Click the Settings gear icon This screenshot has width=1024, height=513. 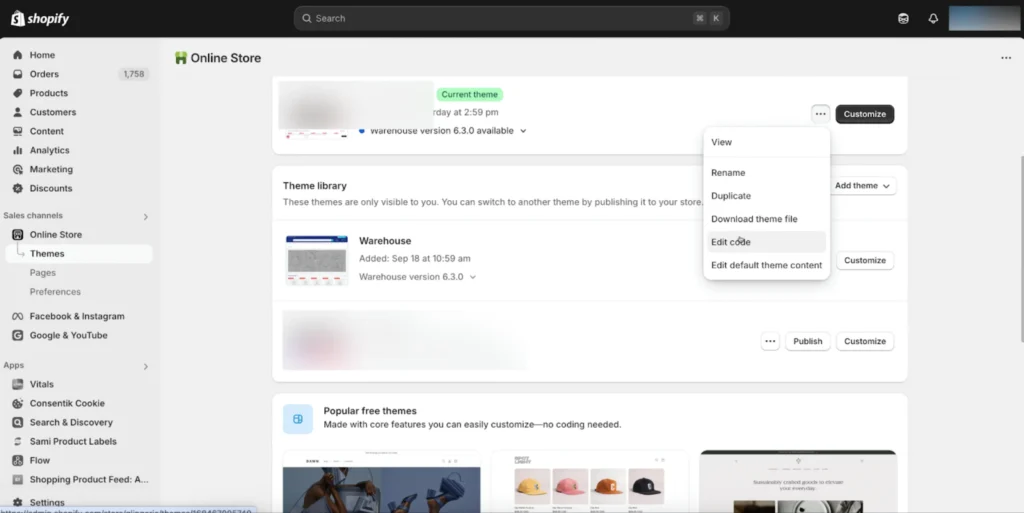(x=18, y=502)
